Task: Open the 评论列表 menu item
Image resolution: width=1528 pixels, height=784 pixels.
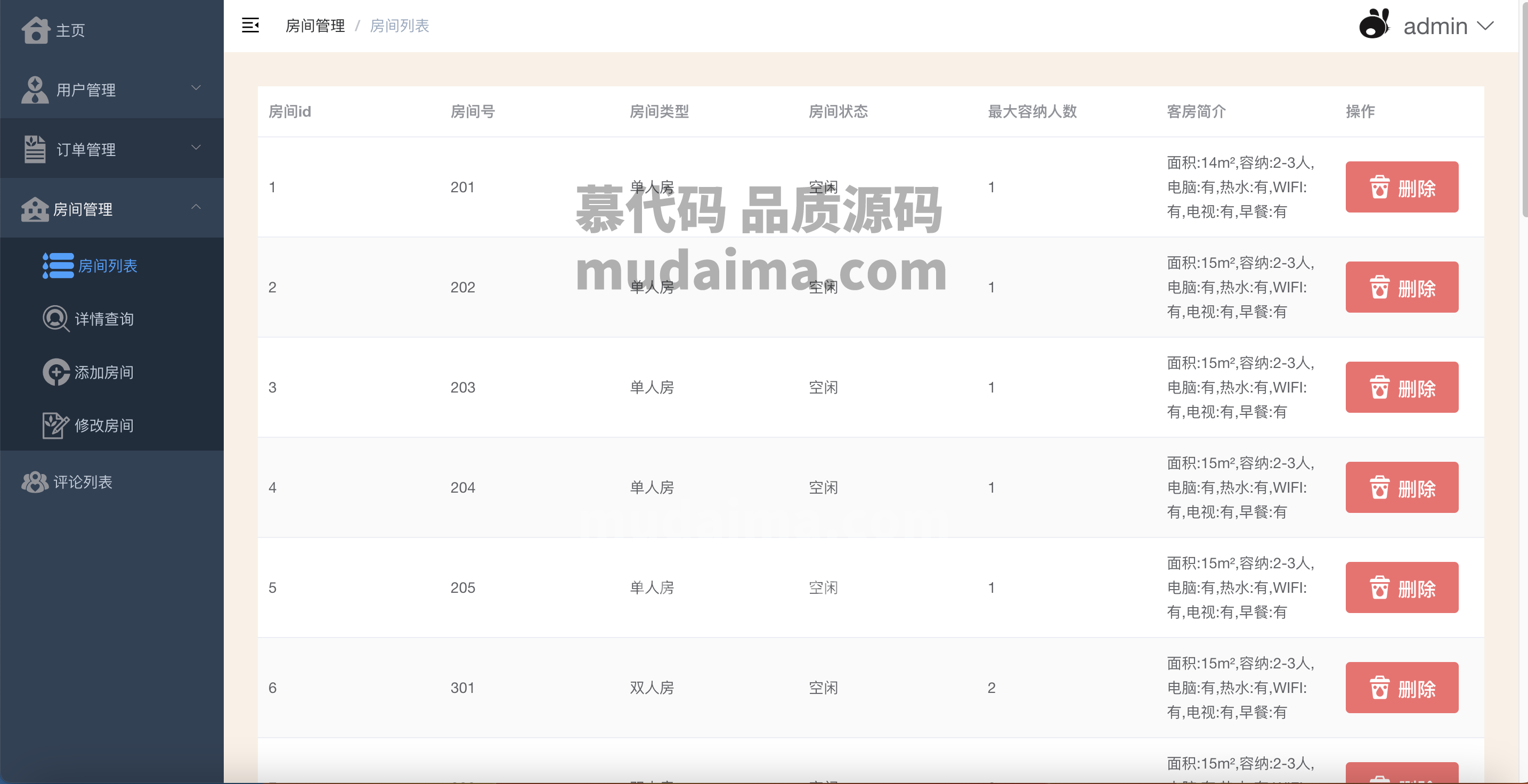Action: (111, 481)
